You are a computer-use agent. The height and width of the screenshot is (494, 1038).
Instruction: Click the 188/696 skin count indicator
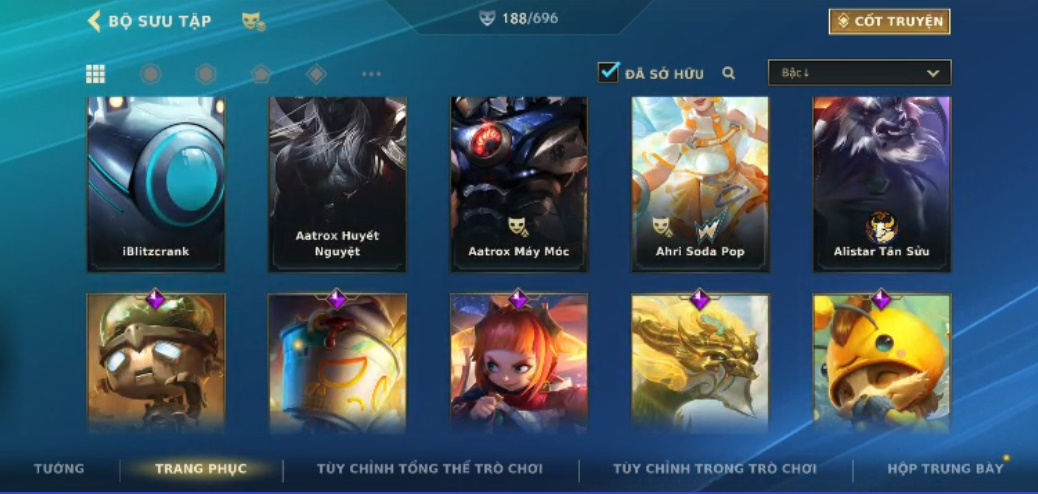pyautogui.click(x=519, y=19)
